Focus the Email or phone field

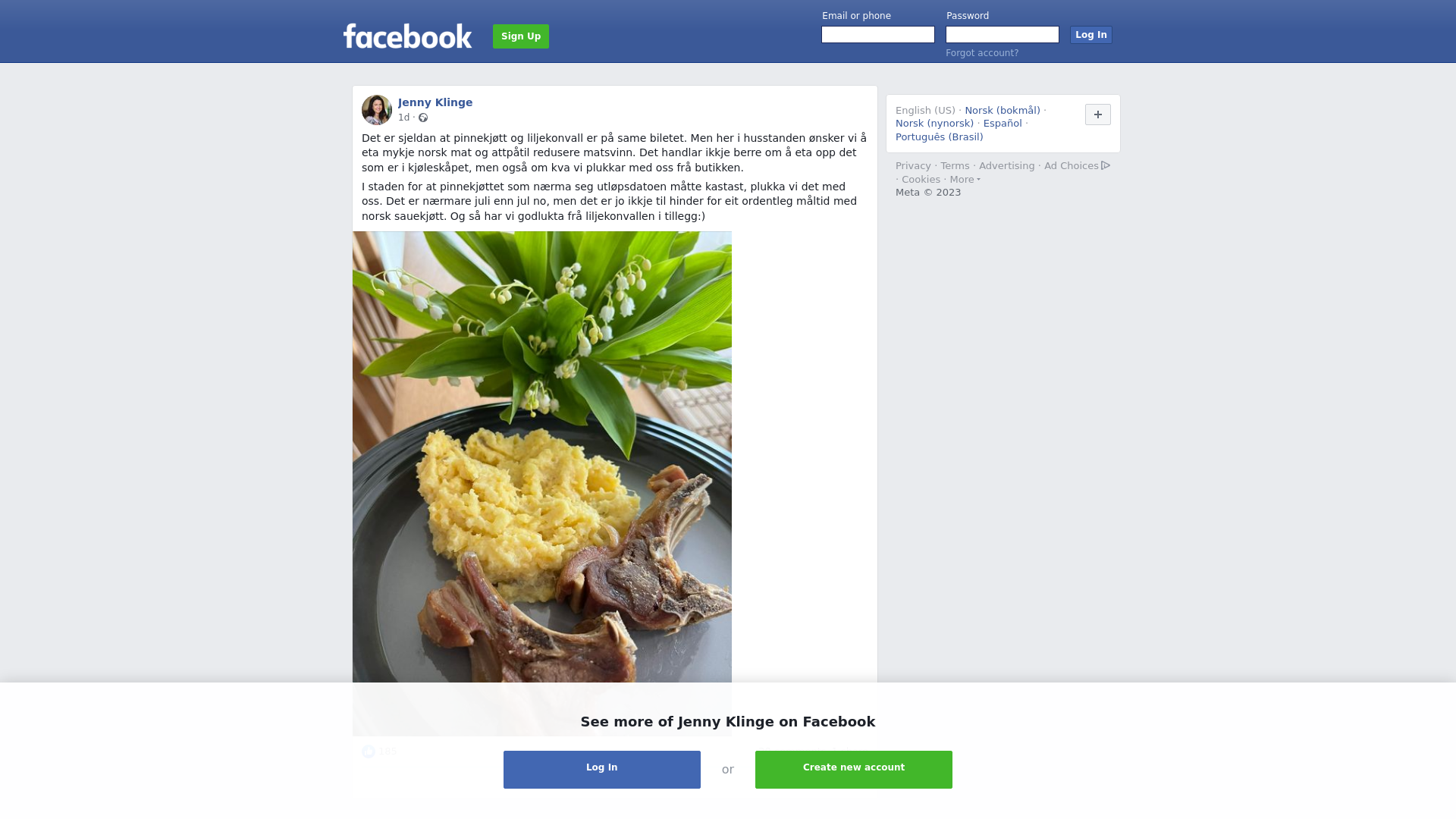878,35
